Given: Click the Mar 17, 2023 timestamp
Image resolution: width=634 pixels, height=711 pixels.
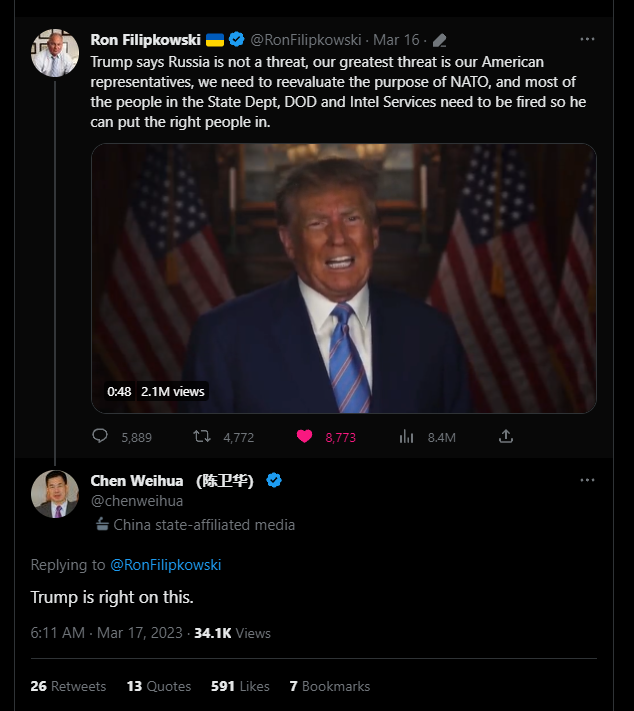Looking at the screenshot, I should (107, 633).
